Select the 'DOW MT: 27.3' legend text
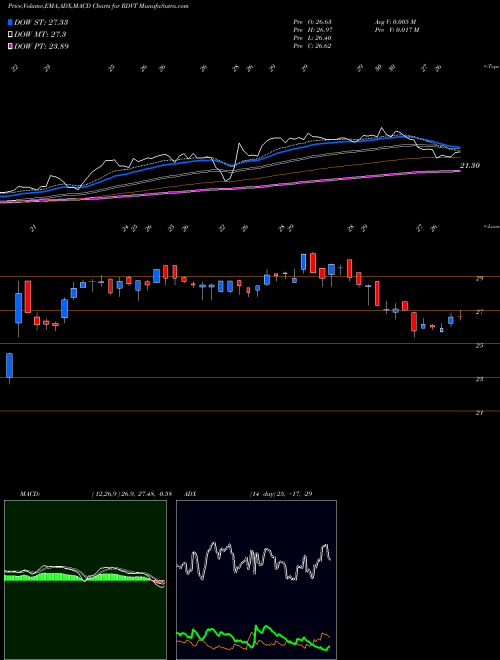The height and width of the screenshot is (660, 500). tap(40, 35)
